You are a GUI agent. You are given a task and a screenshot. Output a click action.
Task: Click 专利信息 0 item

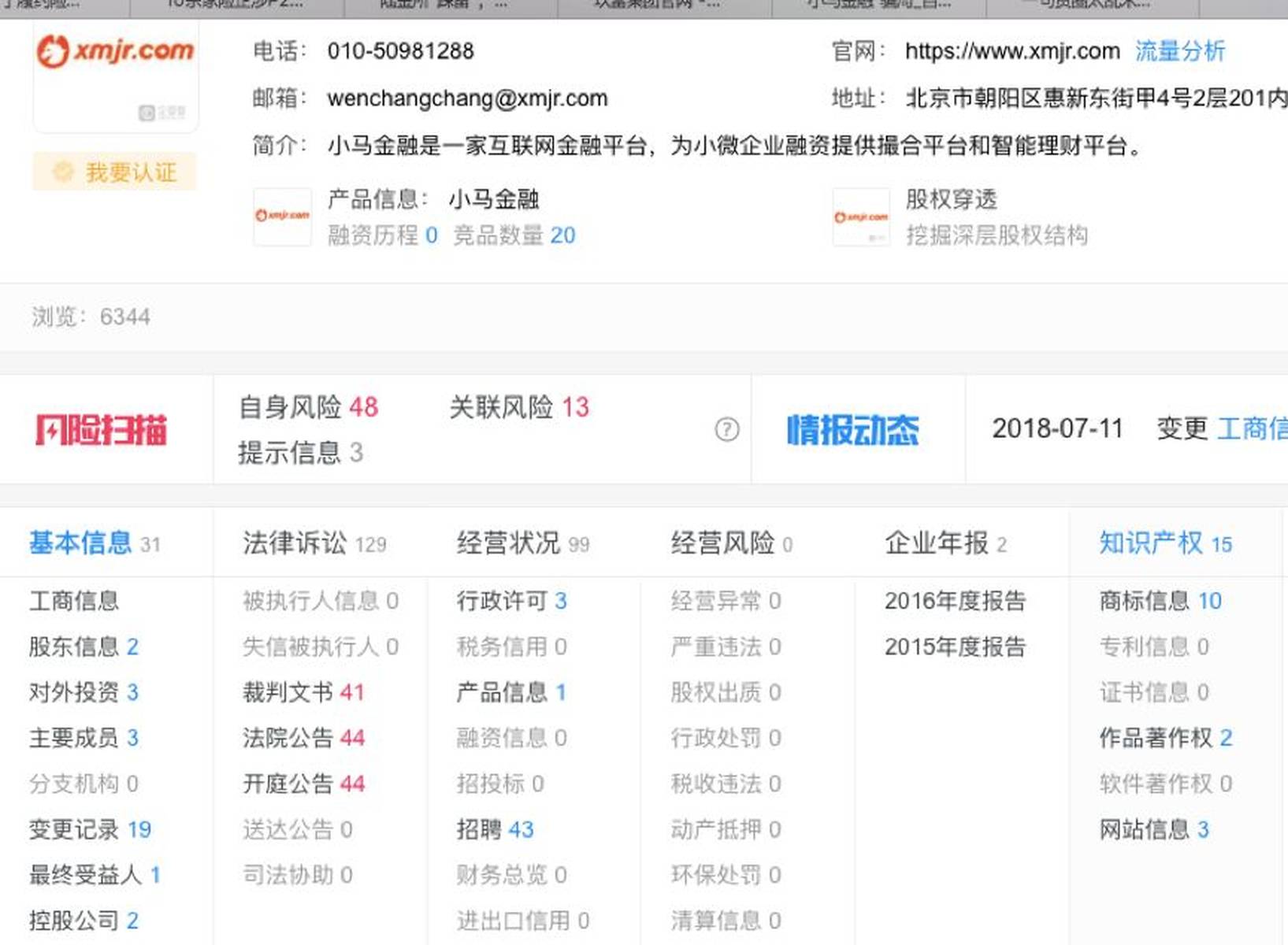pos(1154,647)
